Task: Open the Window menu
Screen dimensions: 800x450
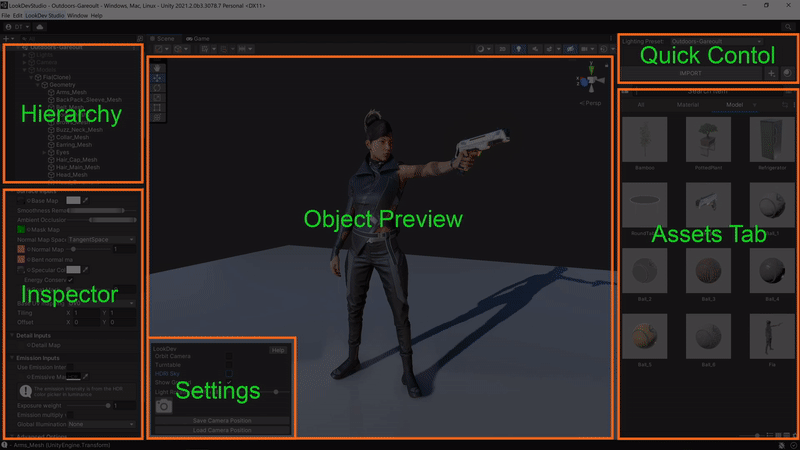Action: 78,16
